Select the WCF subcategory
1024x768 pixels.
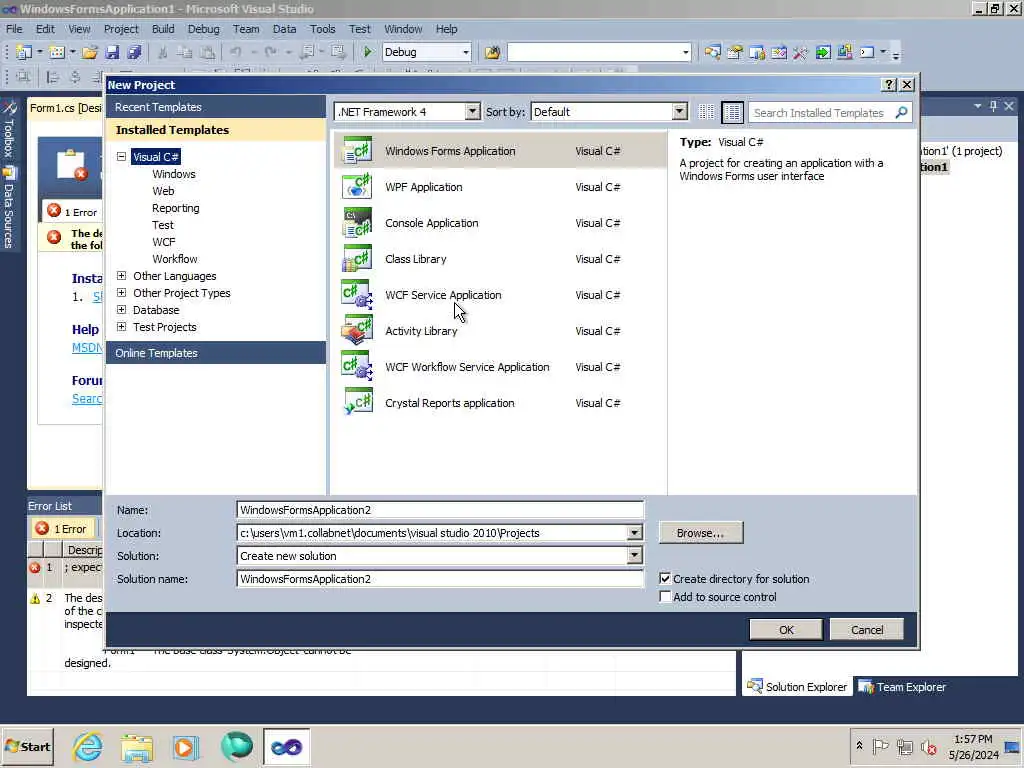(164, 242)
